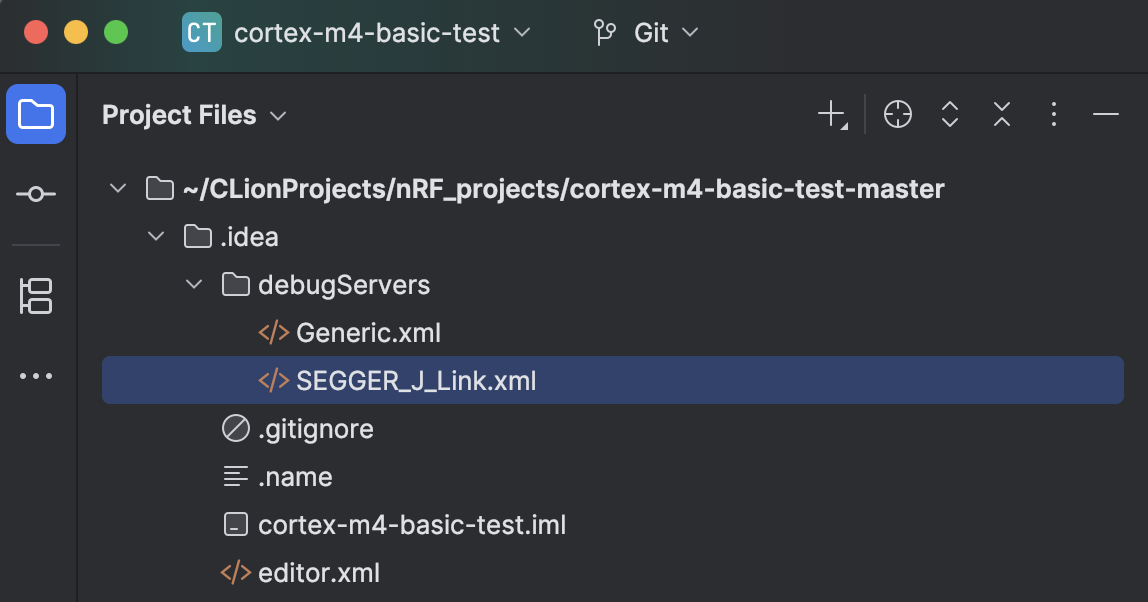Open project panel options via kebab menu
The image size is (1148, 602).
click(x=1053, y=114)
